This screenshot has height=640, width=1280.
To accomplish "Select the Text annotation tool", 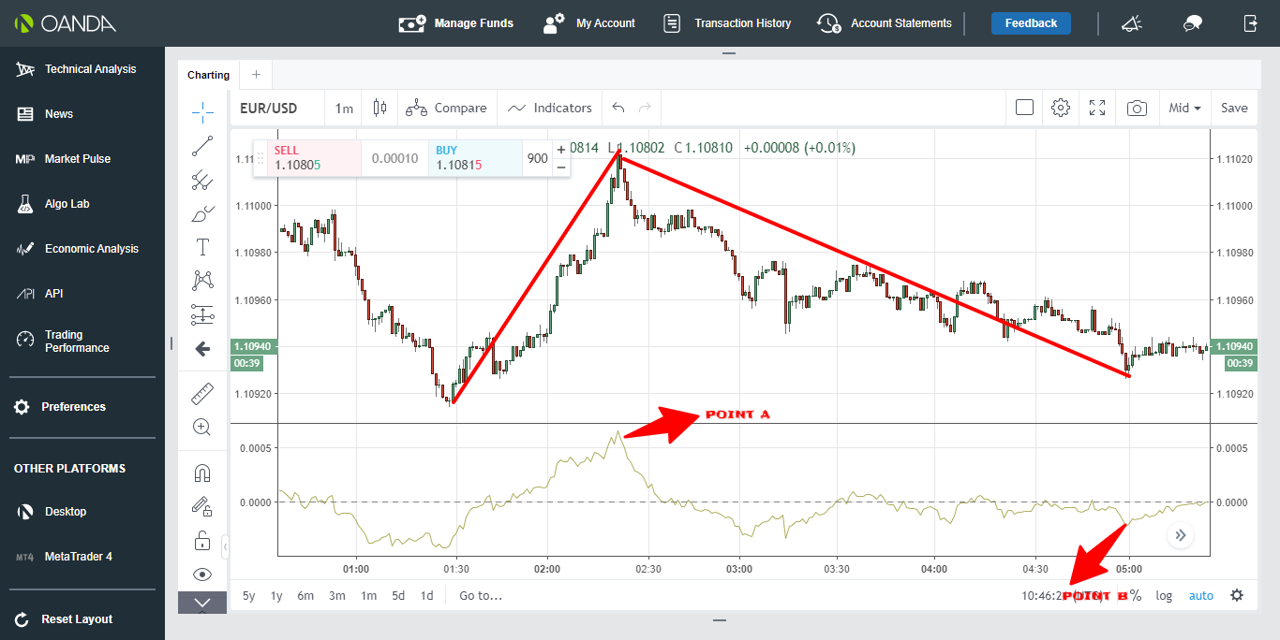I will 202,247.
